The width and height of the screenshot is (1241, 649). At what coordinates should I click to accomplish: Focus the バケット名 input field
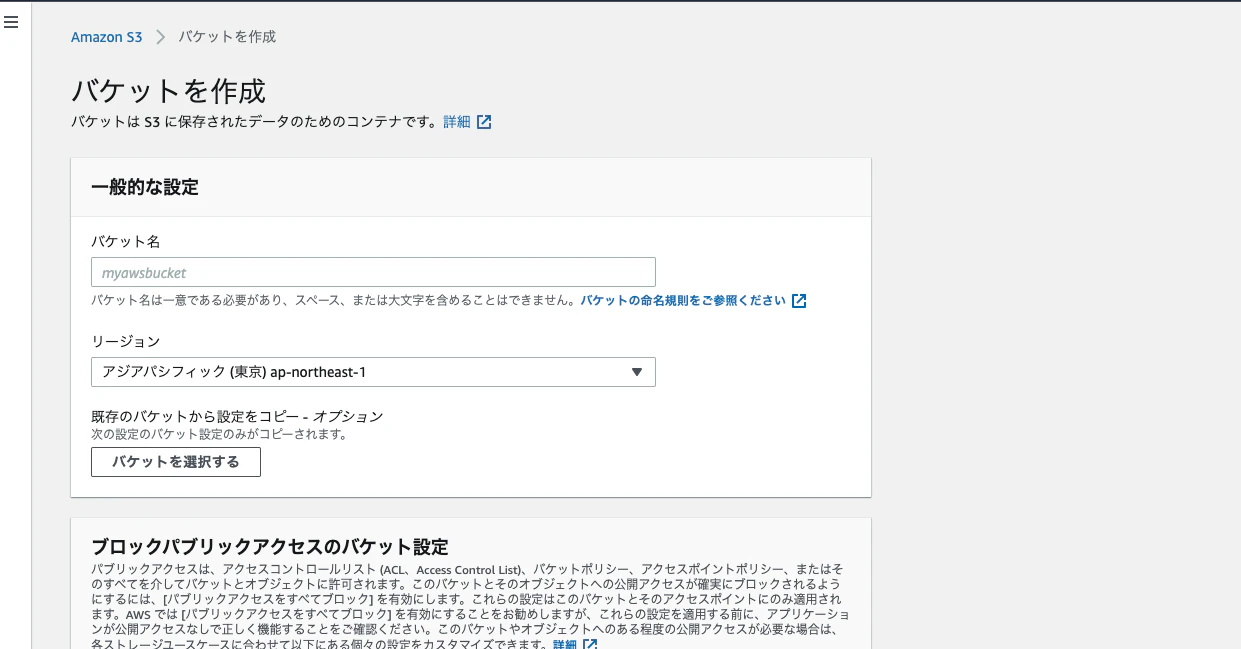pyautogui.click(x=373, y=272)
